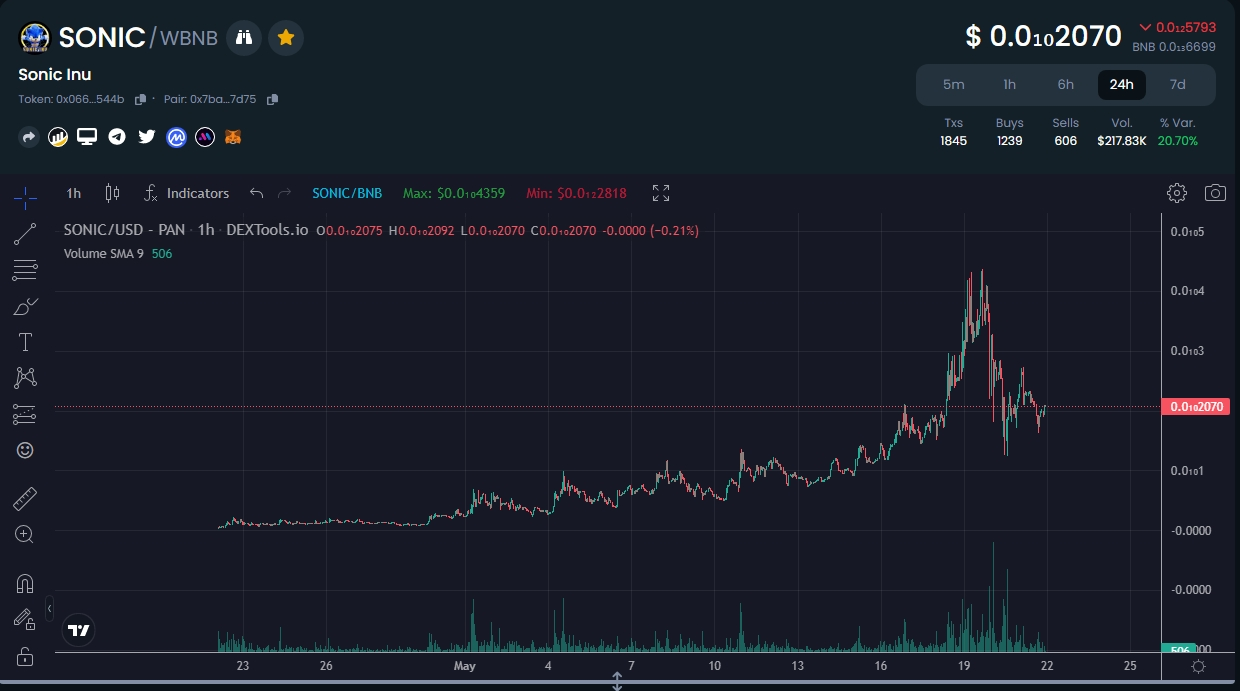Click the Txs count 1845
The height and width of the screenshot is (691, 1240).
(954, 141)
